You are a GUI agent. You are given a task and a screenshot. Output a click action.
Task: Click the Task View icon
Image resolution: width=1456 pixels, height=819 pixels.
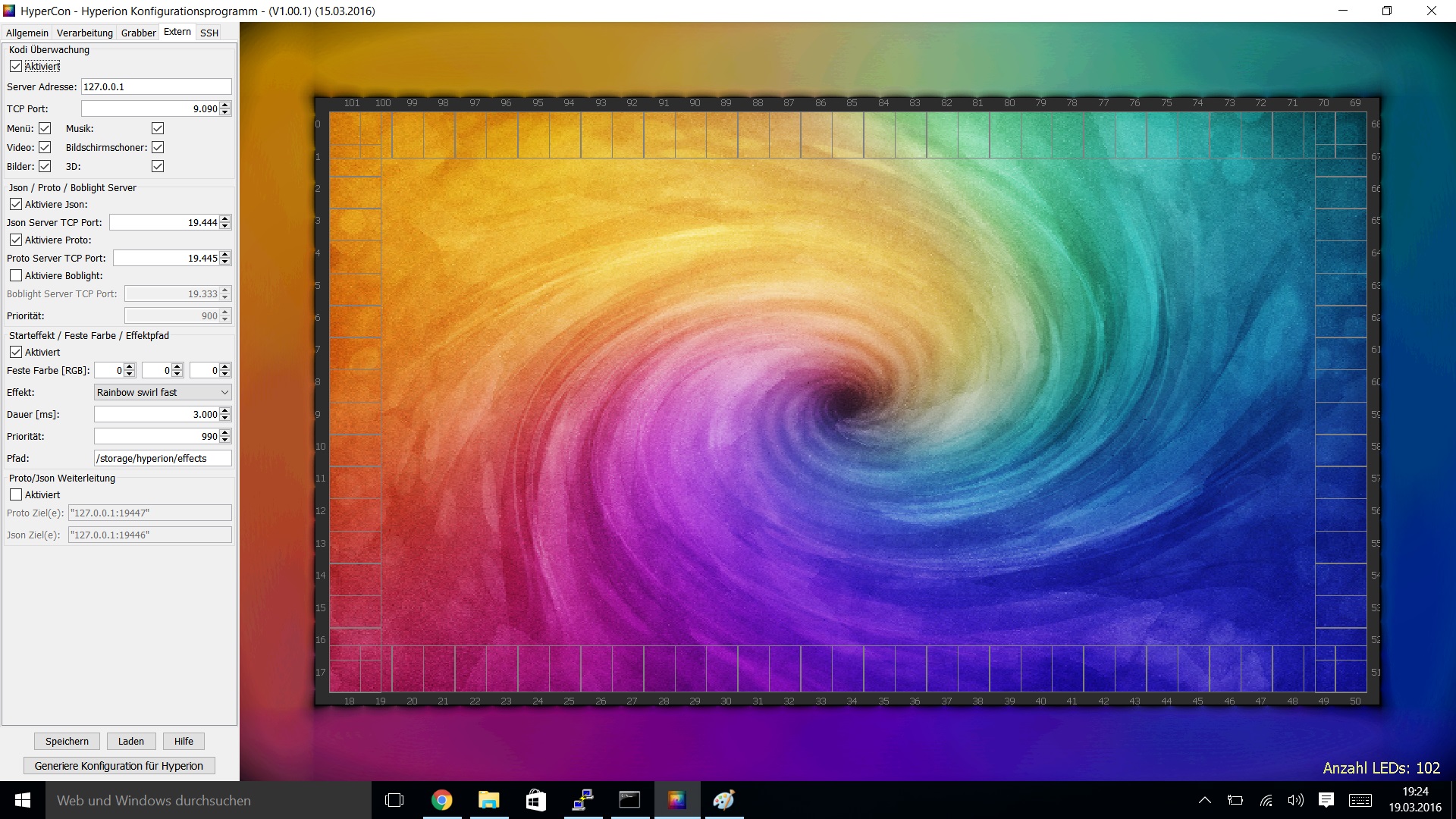point(394,800)
